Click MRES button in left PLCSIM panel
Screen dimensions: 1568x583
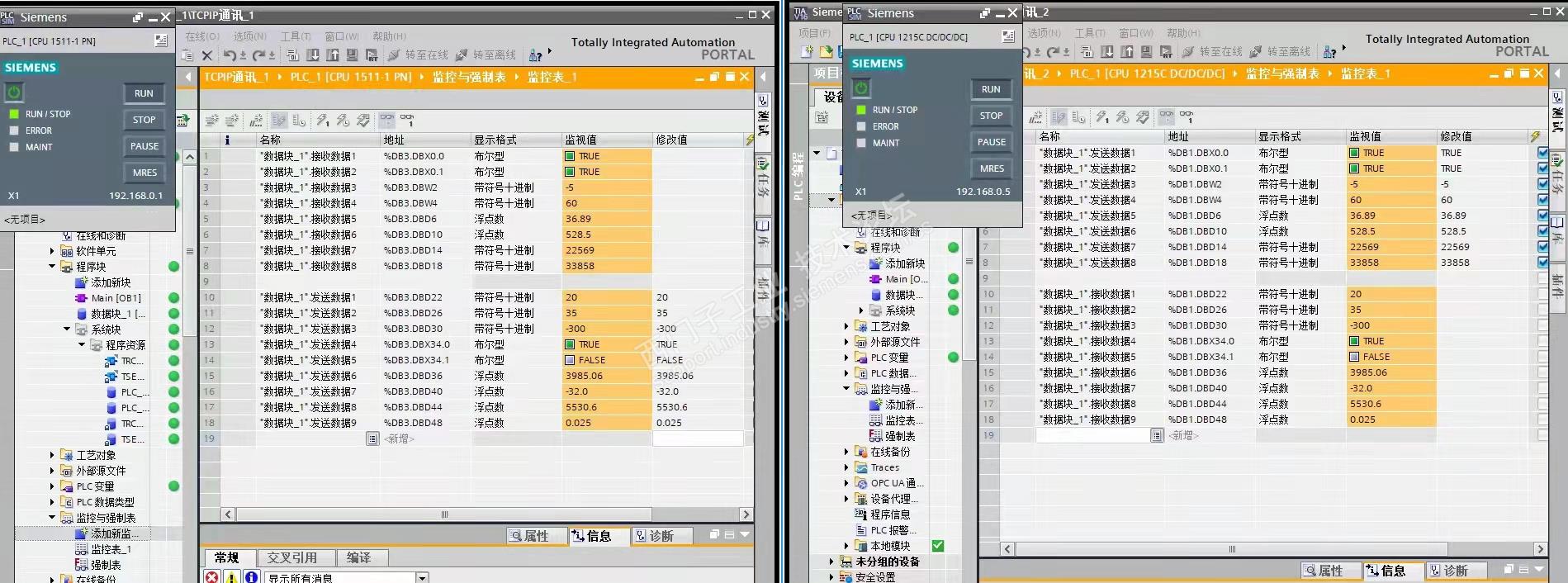(x=144, y=173)
